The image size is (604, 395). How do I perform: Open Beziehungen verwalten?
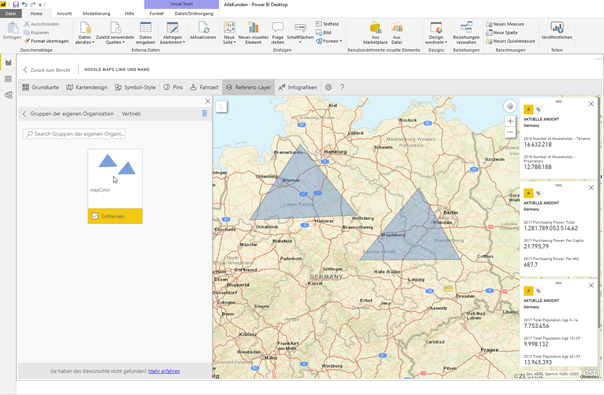pos(466,33)
